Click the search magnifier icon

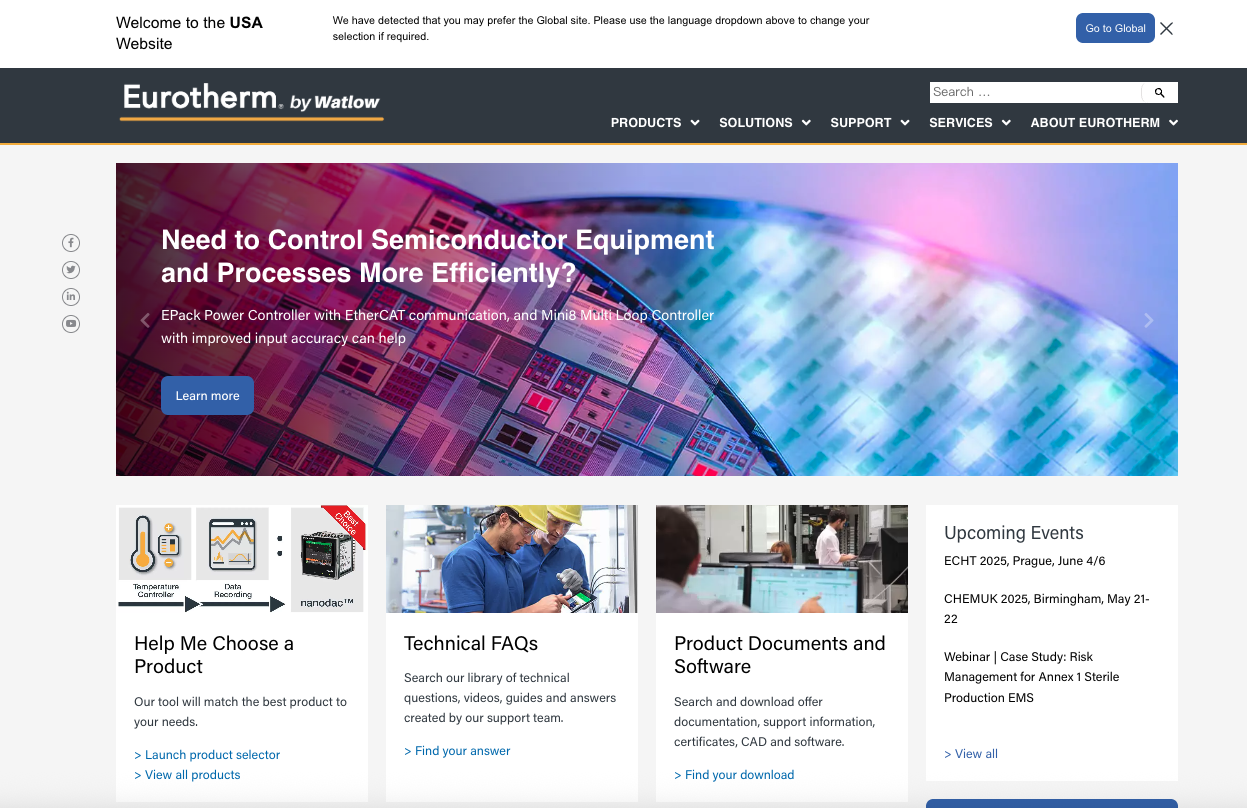(1160, 92)
